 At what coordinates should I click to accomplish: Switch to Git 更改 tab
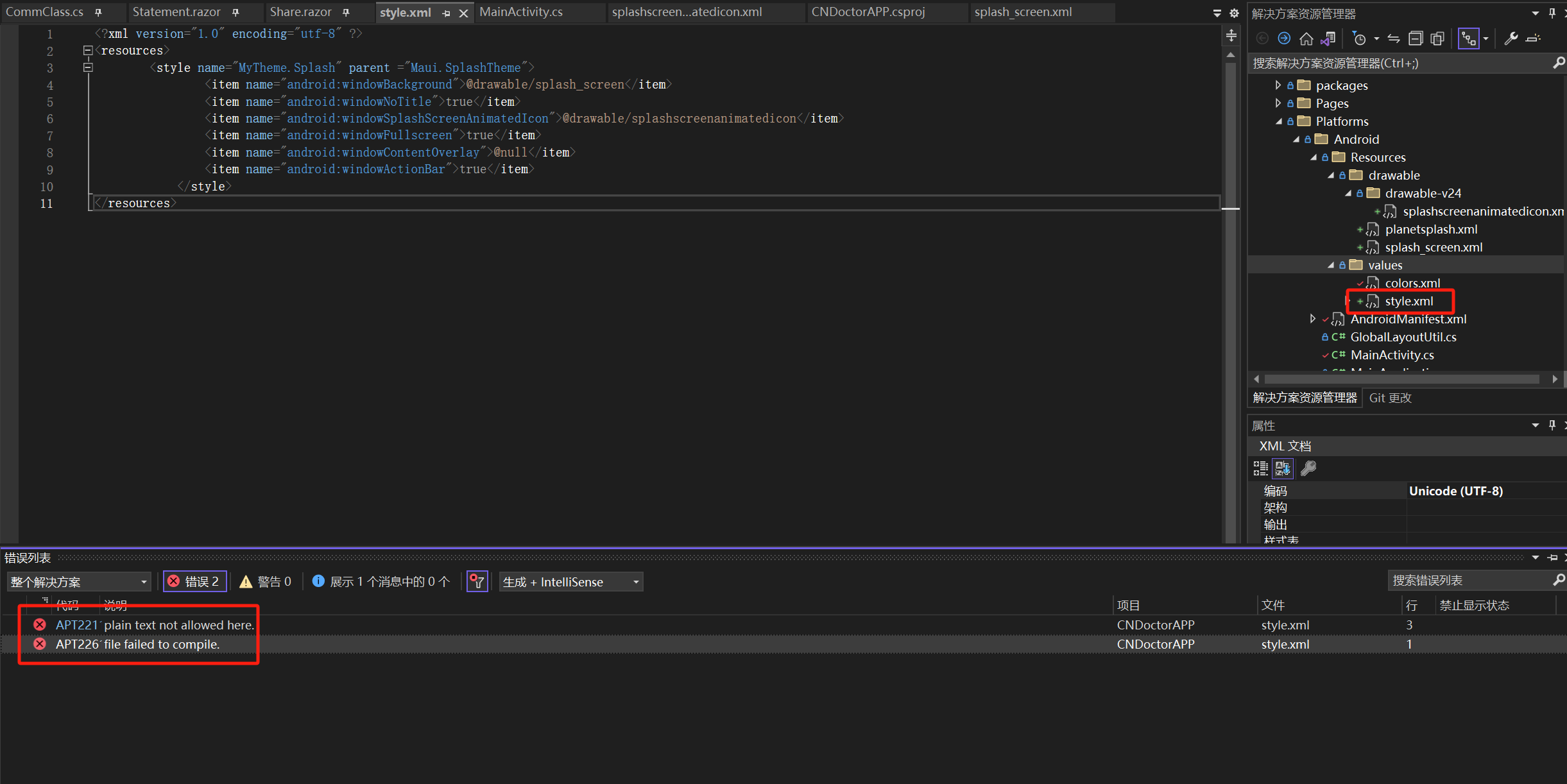click(x=1390, y=398)
